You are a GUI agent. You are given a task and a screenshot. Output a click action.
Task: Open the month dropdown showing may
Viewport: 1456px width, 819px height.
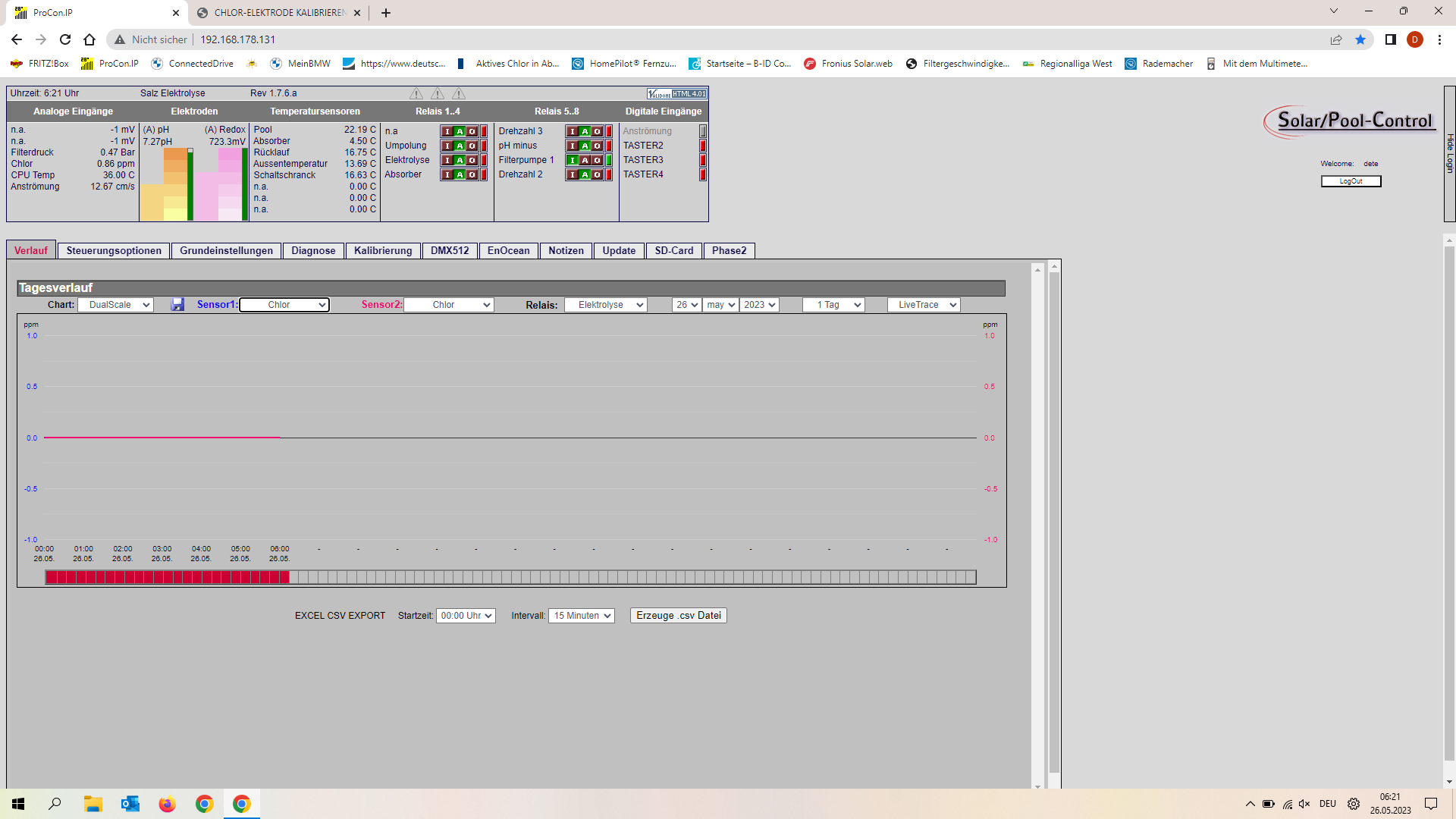click(x=720, y=305)
